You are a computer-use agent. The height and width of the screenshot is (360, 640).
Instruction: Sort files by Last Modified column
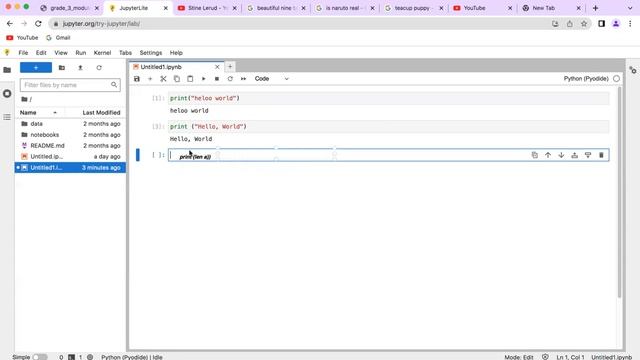[x=101, y=112]
